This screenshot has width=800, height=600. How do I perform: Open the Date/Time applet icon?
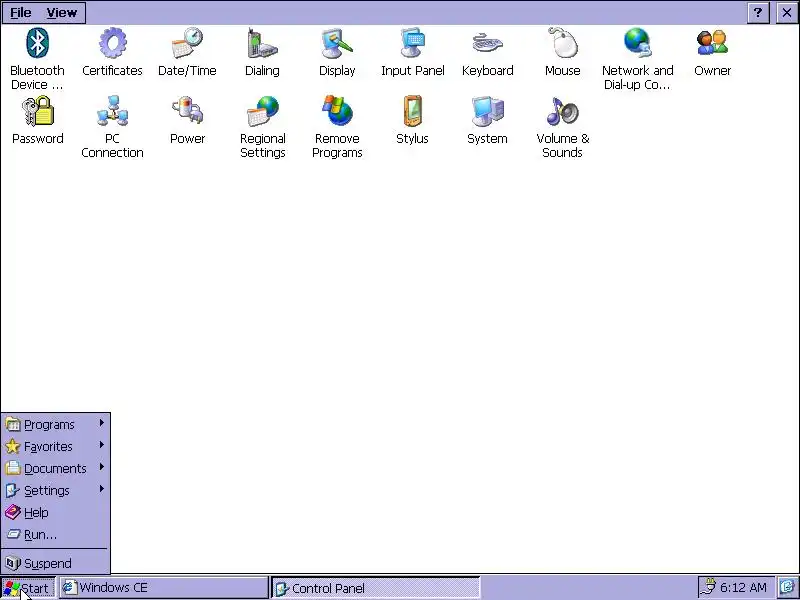coord(187,43)
